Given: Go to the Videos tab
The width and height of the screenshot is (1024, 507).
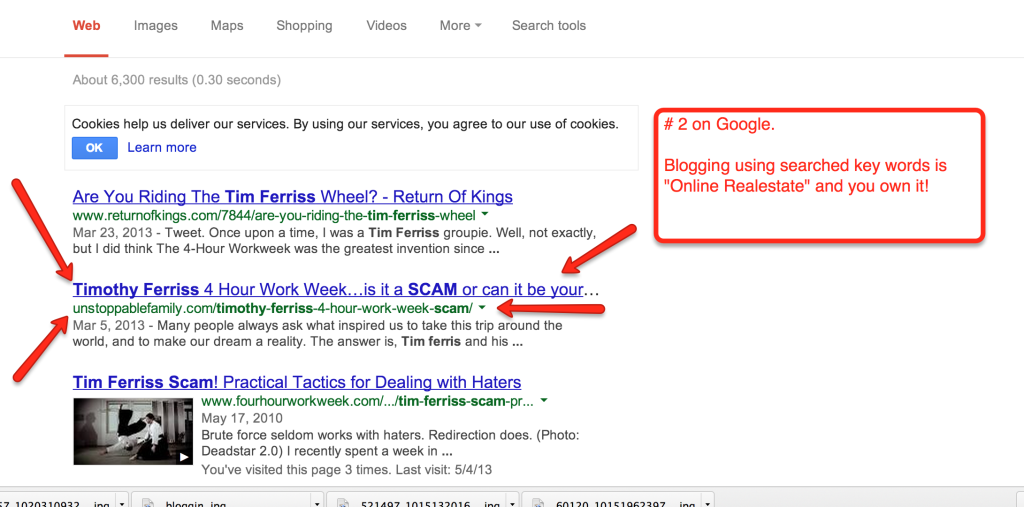Looking at the screenshot, I should click(386, 26).
